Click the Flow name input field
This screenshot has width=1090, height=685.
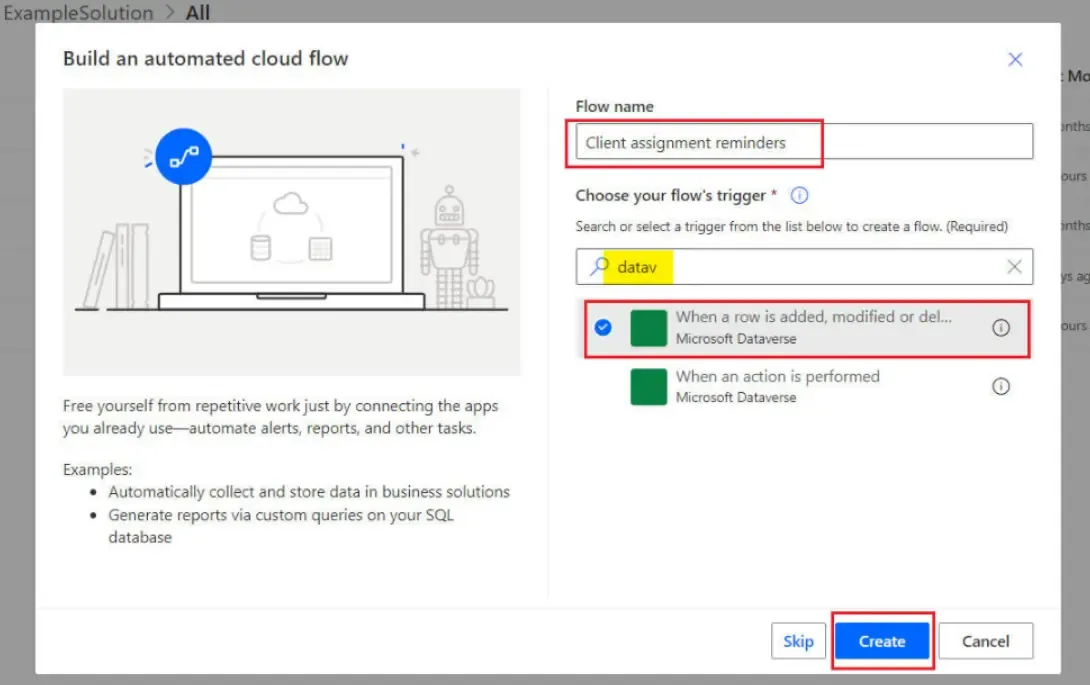(x=804, y=142)
